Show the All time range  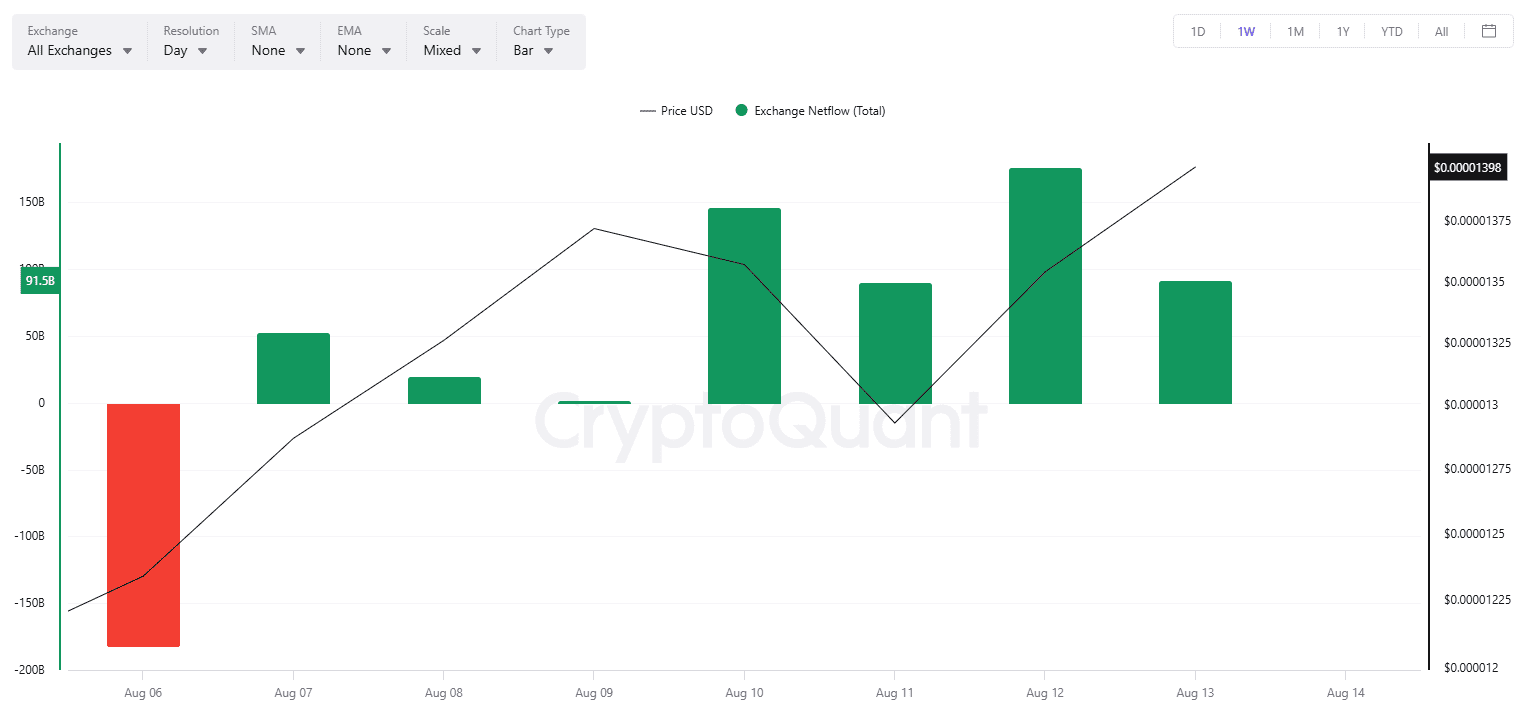pos(1441,32)
